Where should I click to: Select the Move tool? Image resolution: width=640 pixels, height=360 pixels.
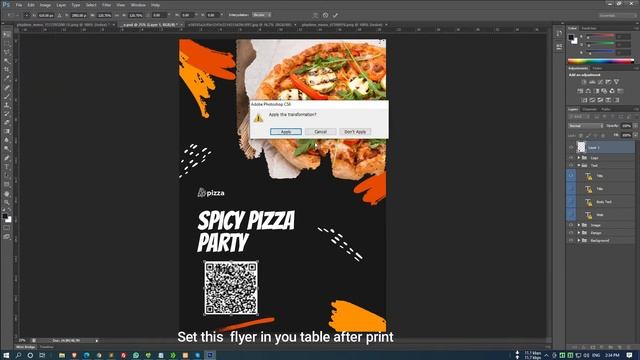tap(7, 35)
